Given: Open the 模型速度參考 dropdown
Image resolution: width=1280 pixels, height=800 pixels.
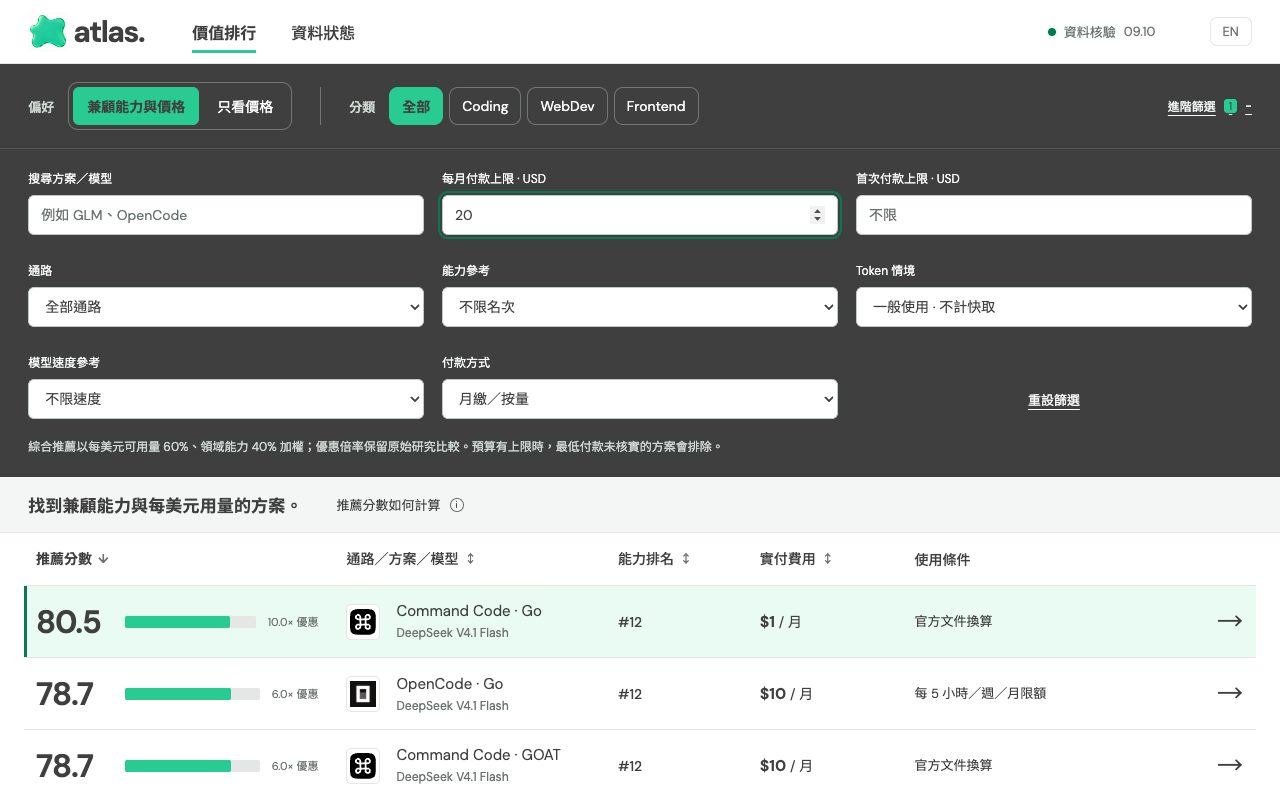Looking at the screenshot, I should (x=226, y=399).
